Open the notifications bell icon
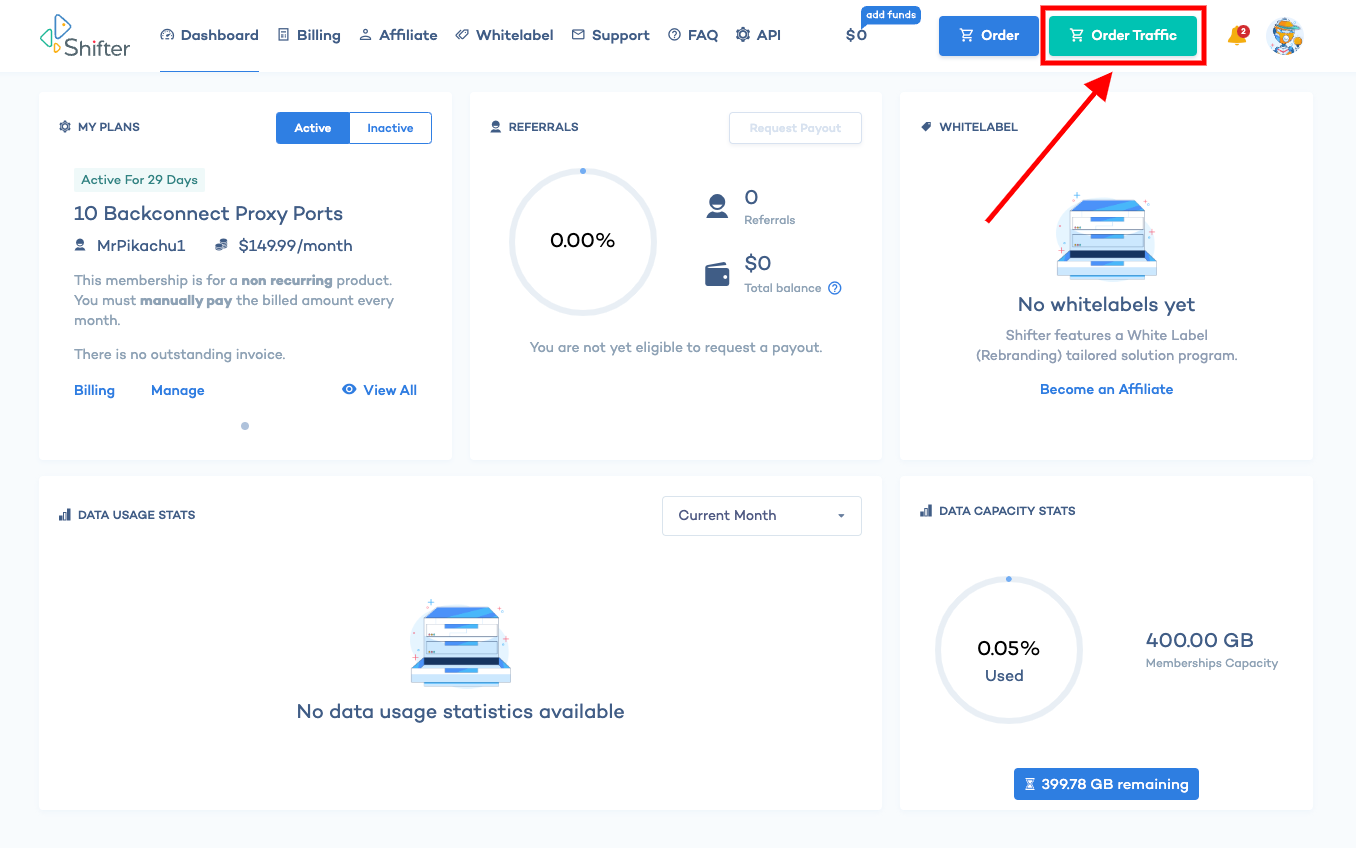 pyautogui.click(x=1237, y=36)
